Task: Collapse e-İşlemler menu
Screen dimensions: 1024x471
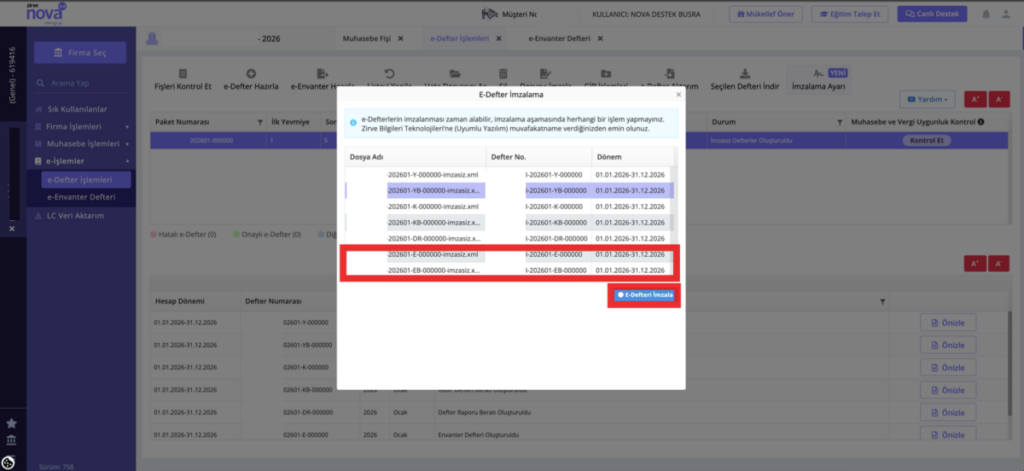Action: pyautogui.click(x=82, y=161)
